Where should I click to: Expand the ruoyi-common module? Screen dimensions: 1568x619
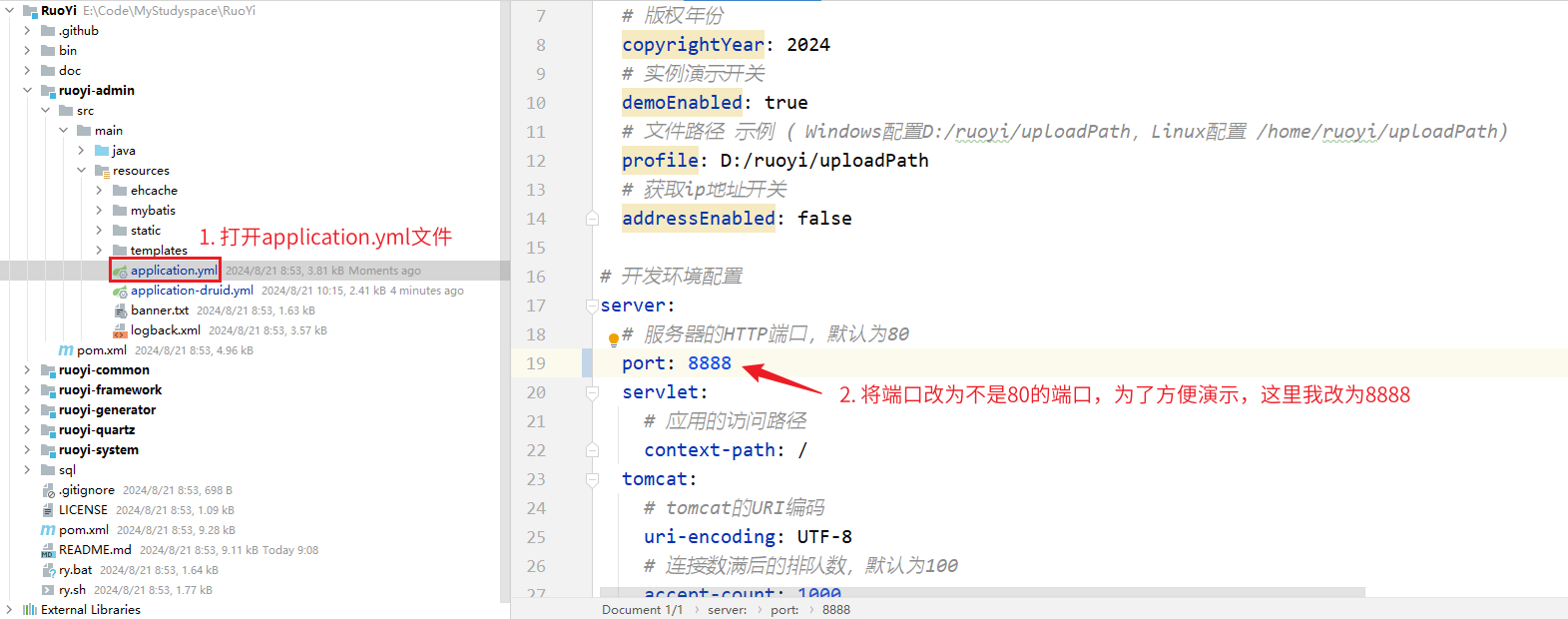(x=27, y=370)
